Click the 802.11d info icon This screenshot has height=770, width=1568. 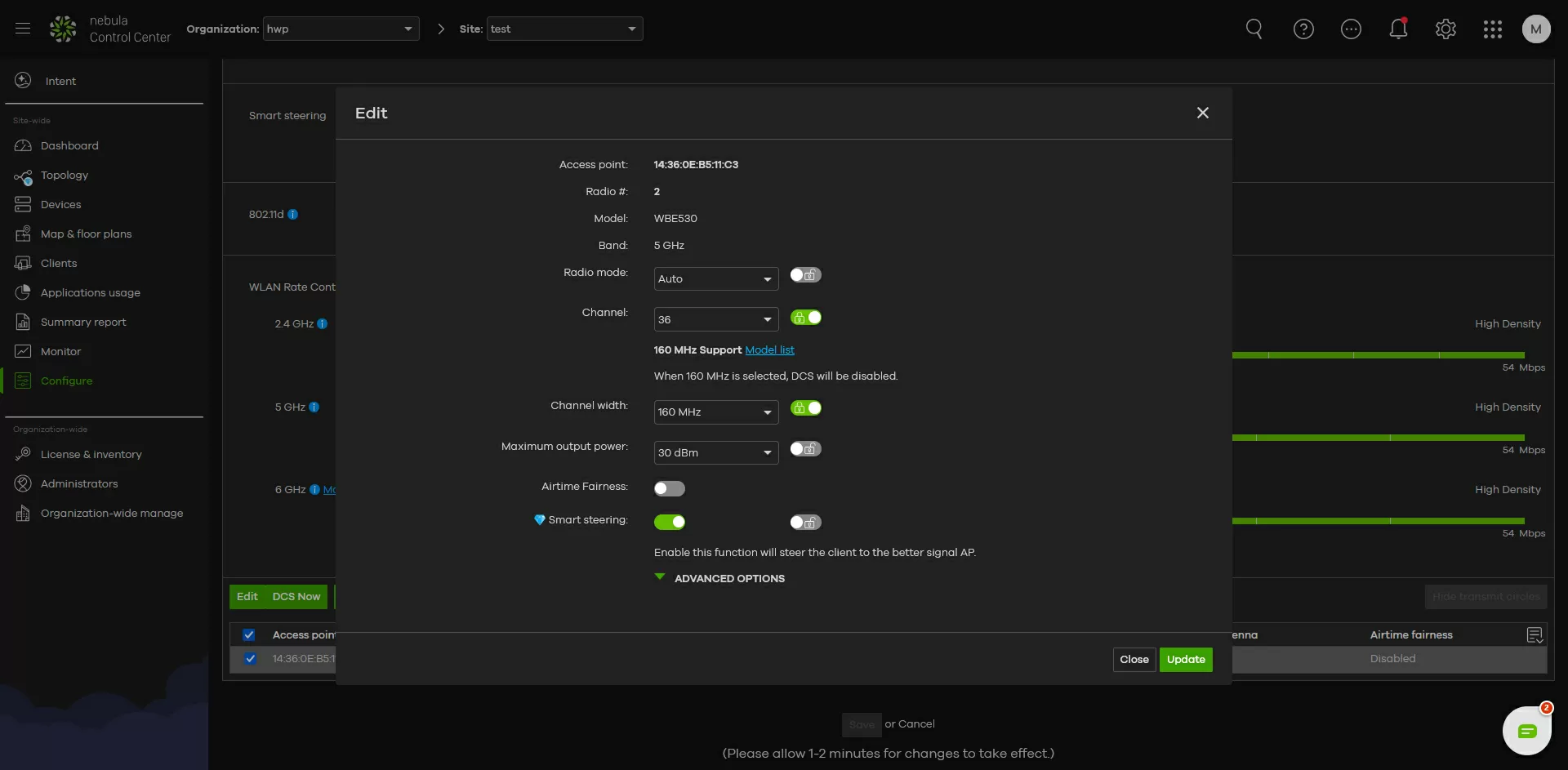click(x=293, y=215)
